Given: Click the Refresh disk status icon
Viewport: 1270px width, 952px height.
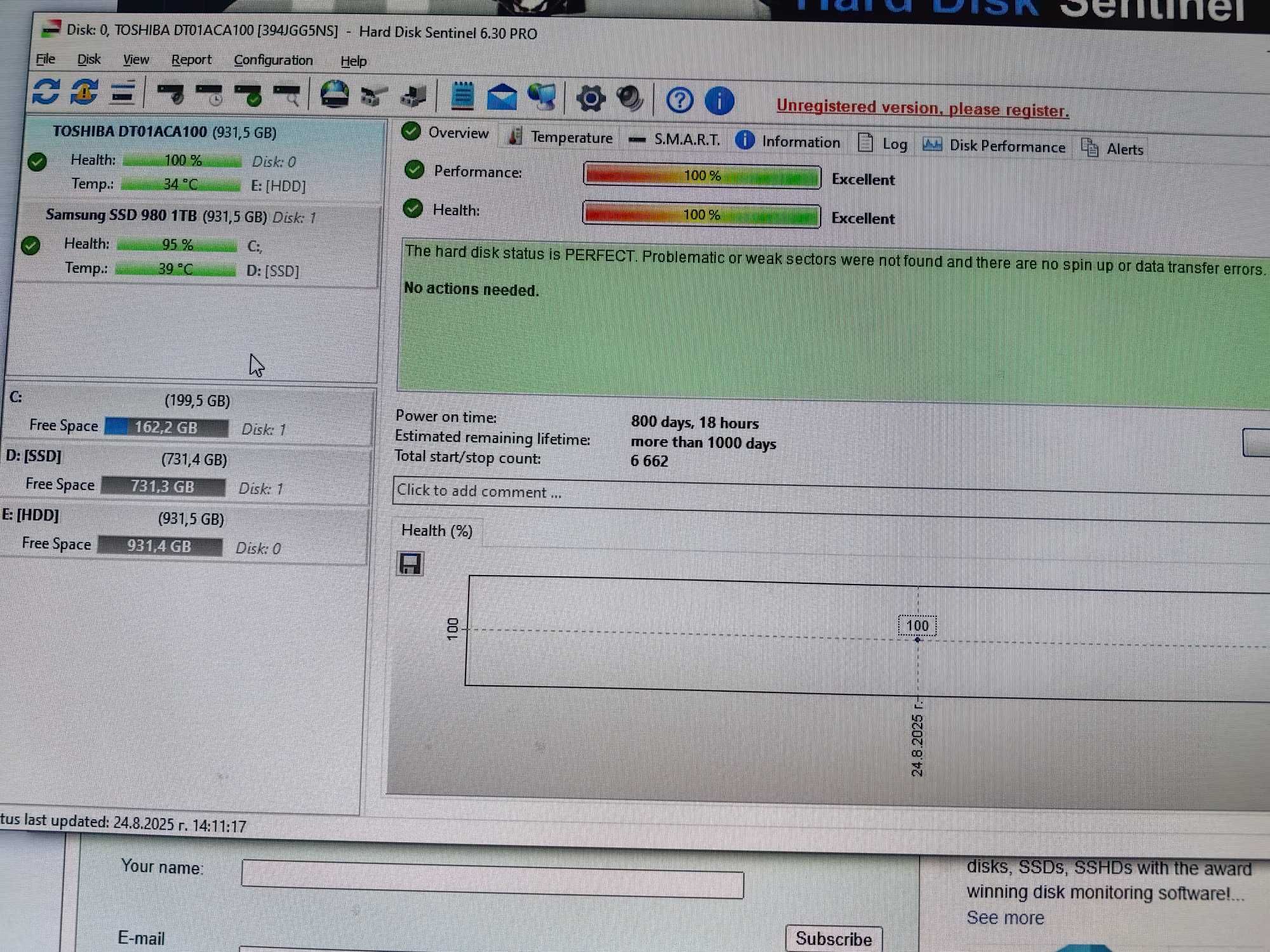Looking at the screenshot, I should 46,92.
